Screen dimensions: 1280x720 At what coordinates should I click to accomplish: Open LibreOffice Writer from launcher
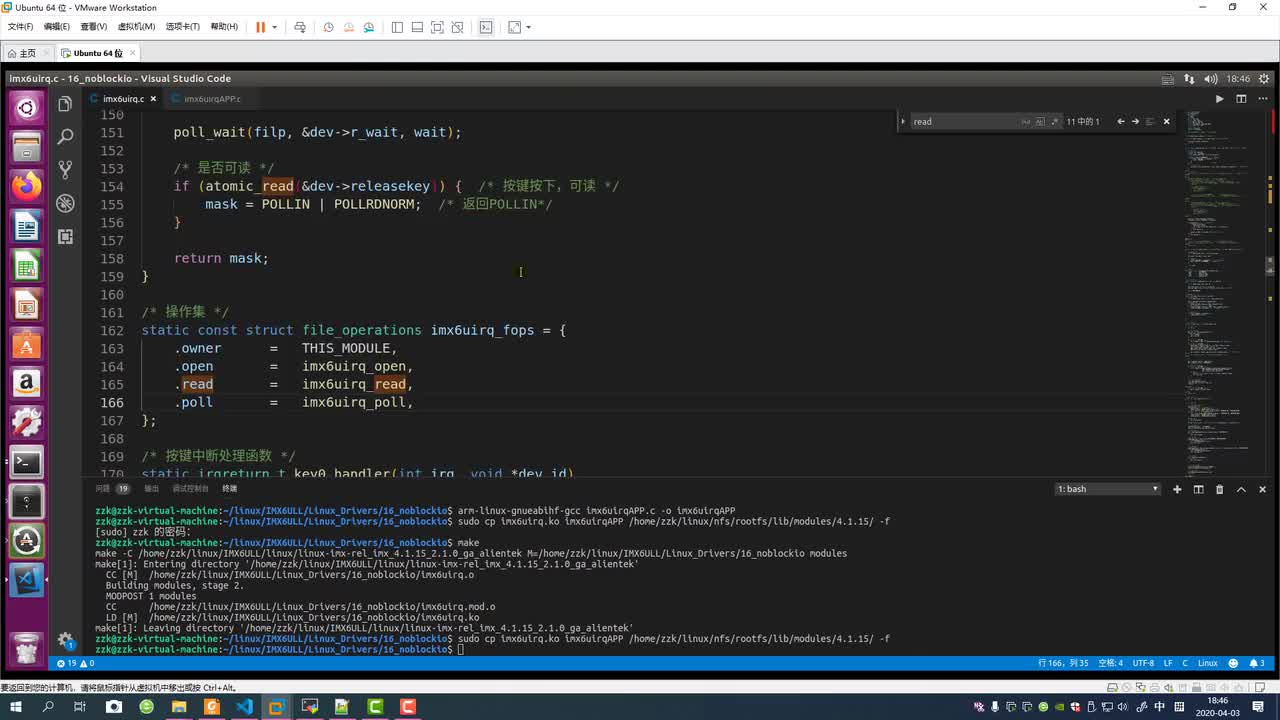(26, 227)
